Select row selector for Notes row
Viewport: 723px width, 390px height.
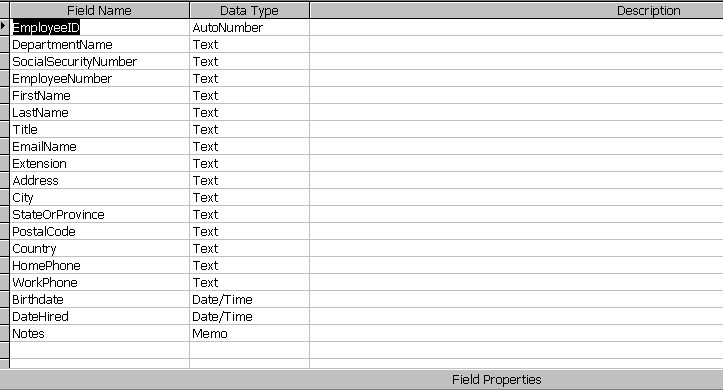4,334
